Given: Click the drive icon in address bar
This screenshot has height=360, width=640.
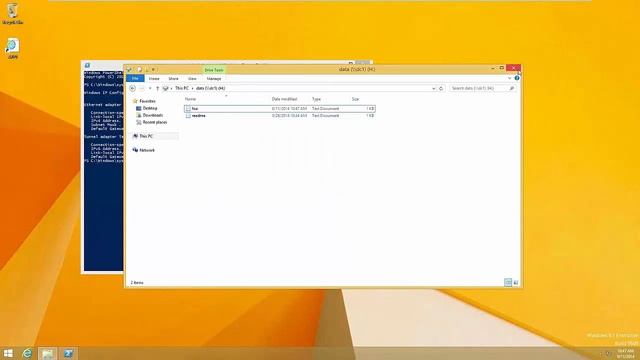Looking at the screenshot, I should 165,88.
